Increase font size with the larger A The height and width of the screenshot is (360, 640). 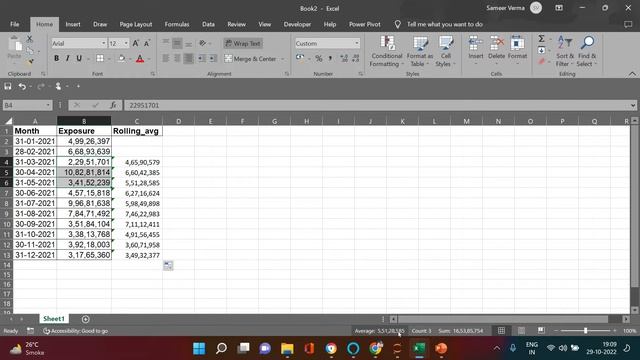(136, 43)
